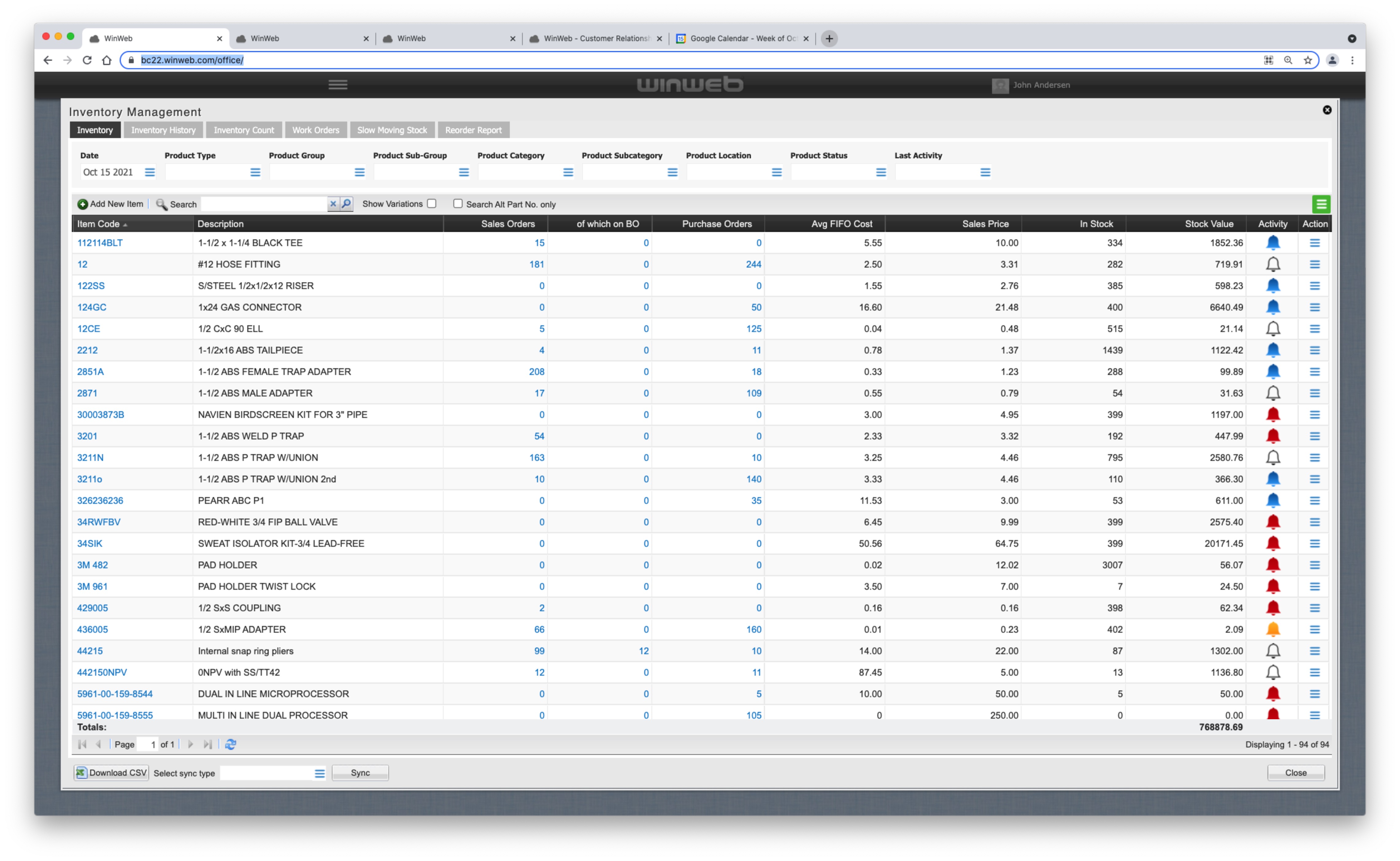This screenshot has height=861, width=1400.
Task: Enable Show Variations checkbox
Action: 432,204
